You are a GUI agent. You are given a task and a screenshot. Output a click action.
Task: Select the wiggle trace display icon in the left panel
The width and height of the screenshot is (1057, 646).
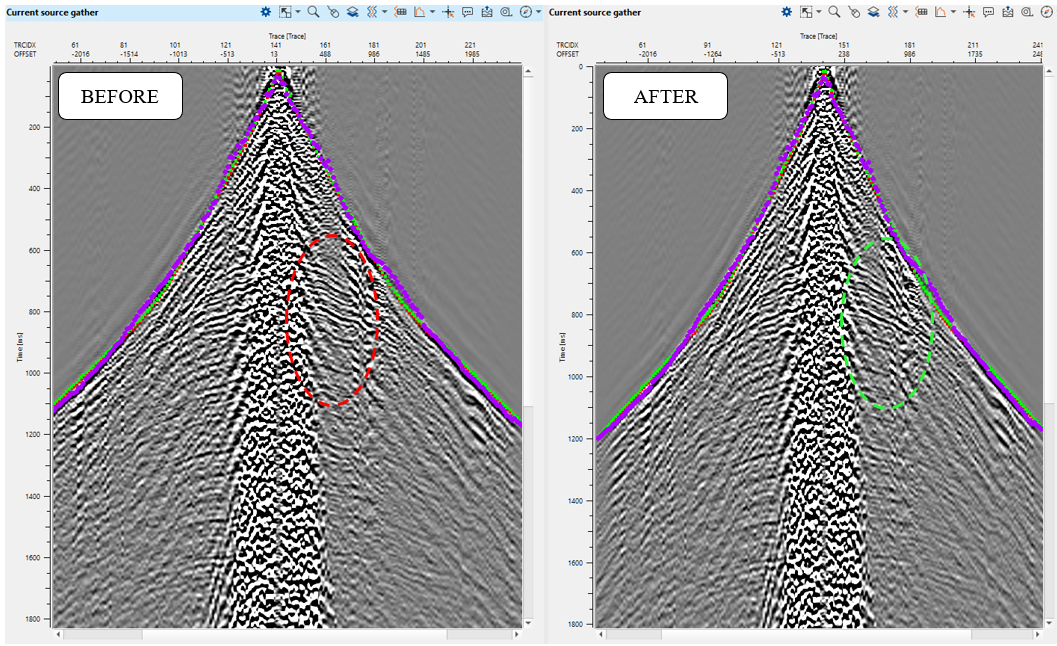[371, 12]
